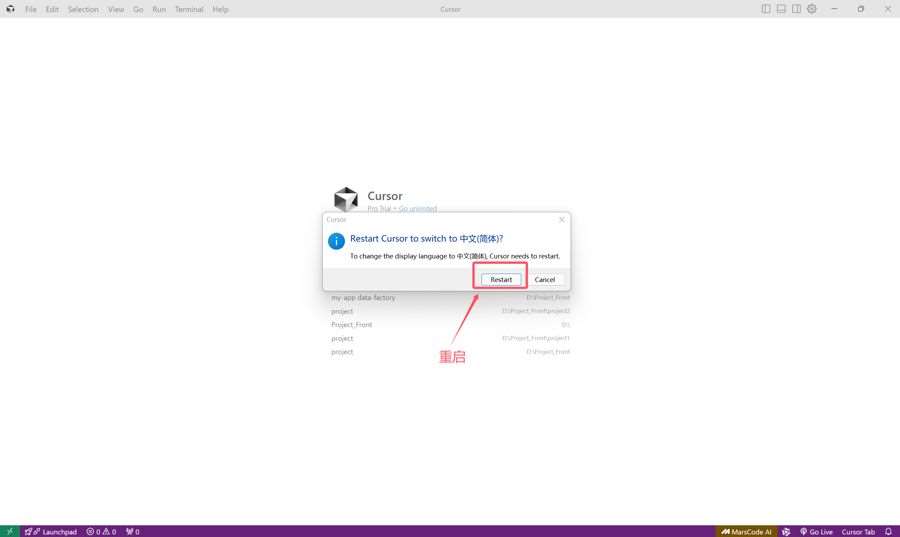Click the Go unlimited link
The image size is (900, 537).
(x=418, y=208)
